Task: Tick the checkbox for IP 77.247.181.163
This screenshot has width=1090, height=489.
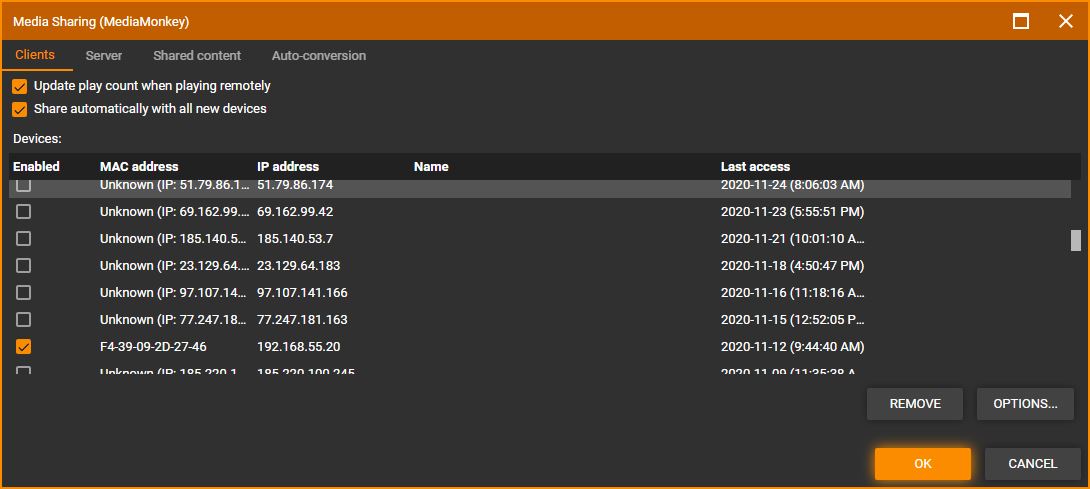Action: point(23,320)
